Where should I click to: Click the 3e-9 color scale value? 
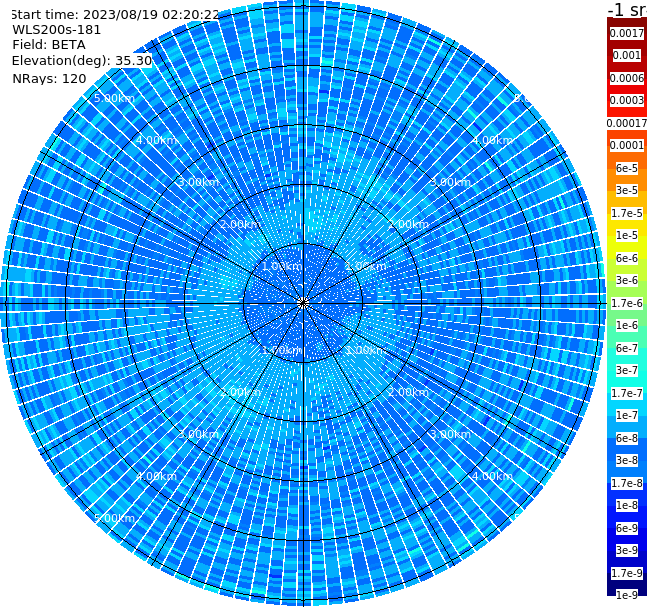(x=627, y=550)
